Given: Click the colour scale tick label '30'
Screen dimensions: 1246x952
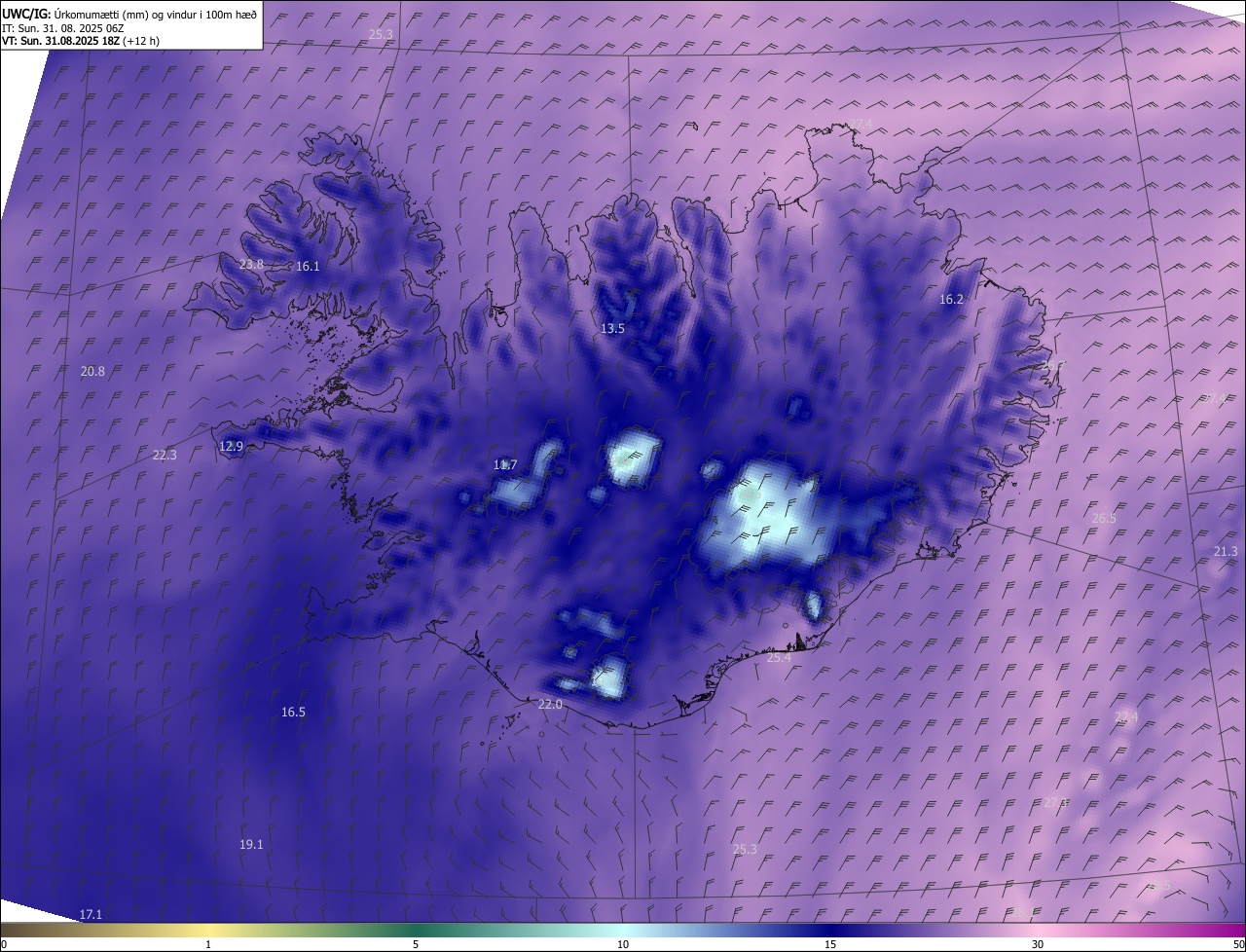Looking at the screenshot, I should point(1038,944).
